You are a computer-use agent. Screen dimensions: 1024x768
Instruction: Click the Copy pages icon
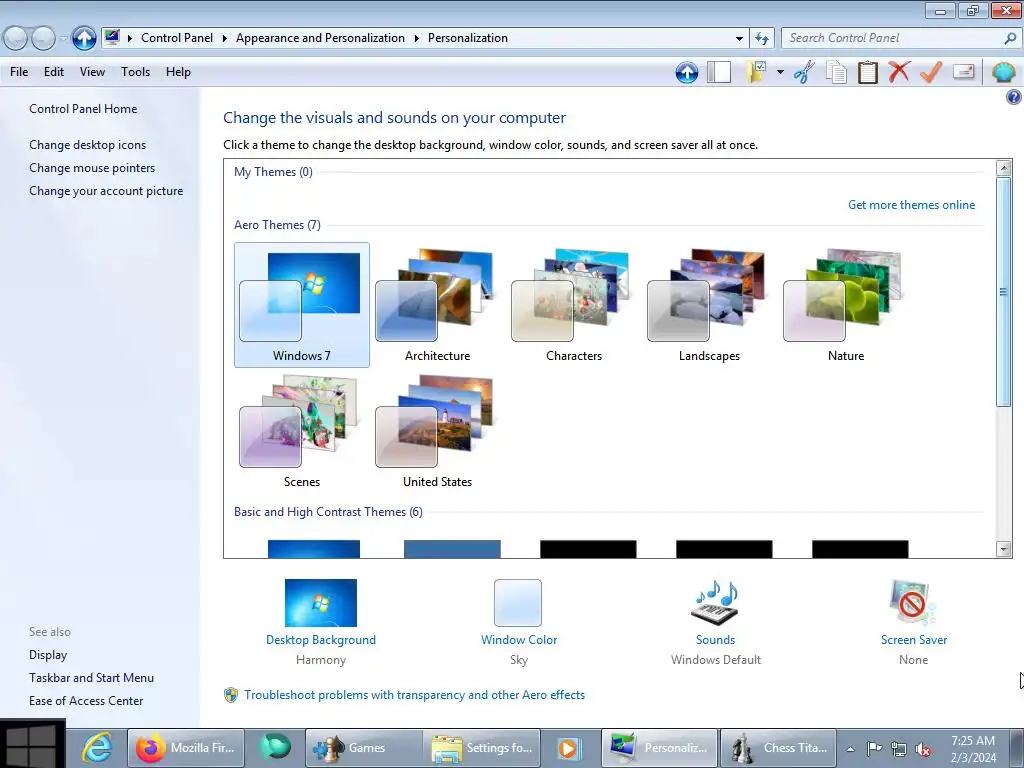click(836, 72)
